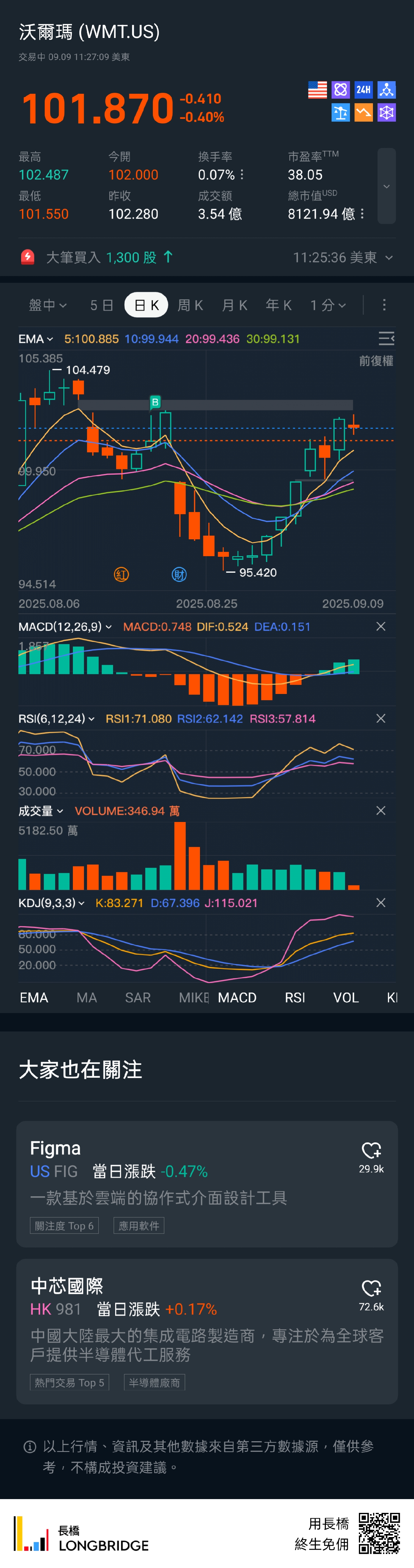
Task: Tap the blue 24H trading badge
Action: 363,90
